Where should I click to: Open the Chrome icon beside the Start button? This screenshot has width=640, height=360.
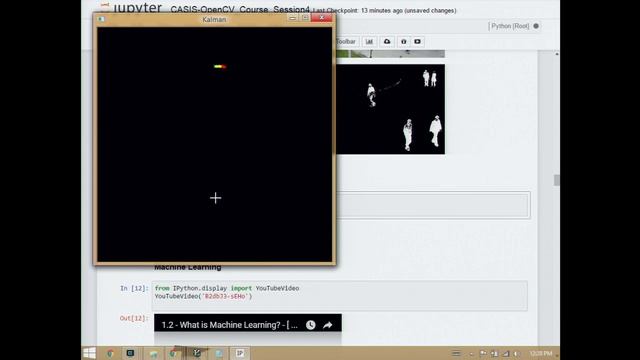click(x=110, y=353)
